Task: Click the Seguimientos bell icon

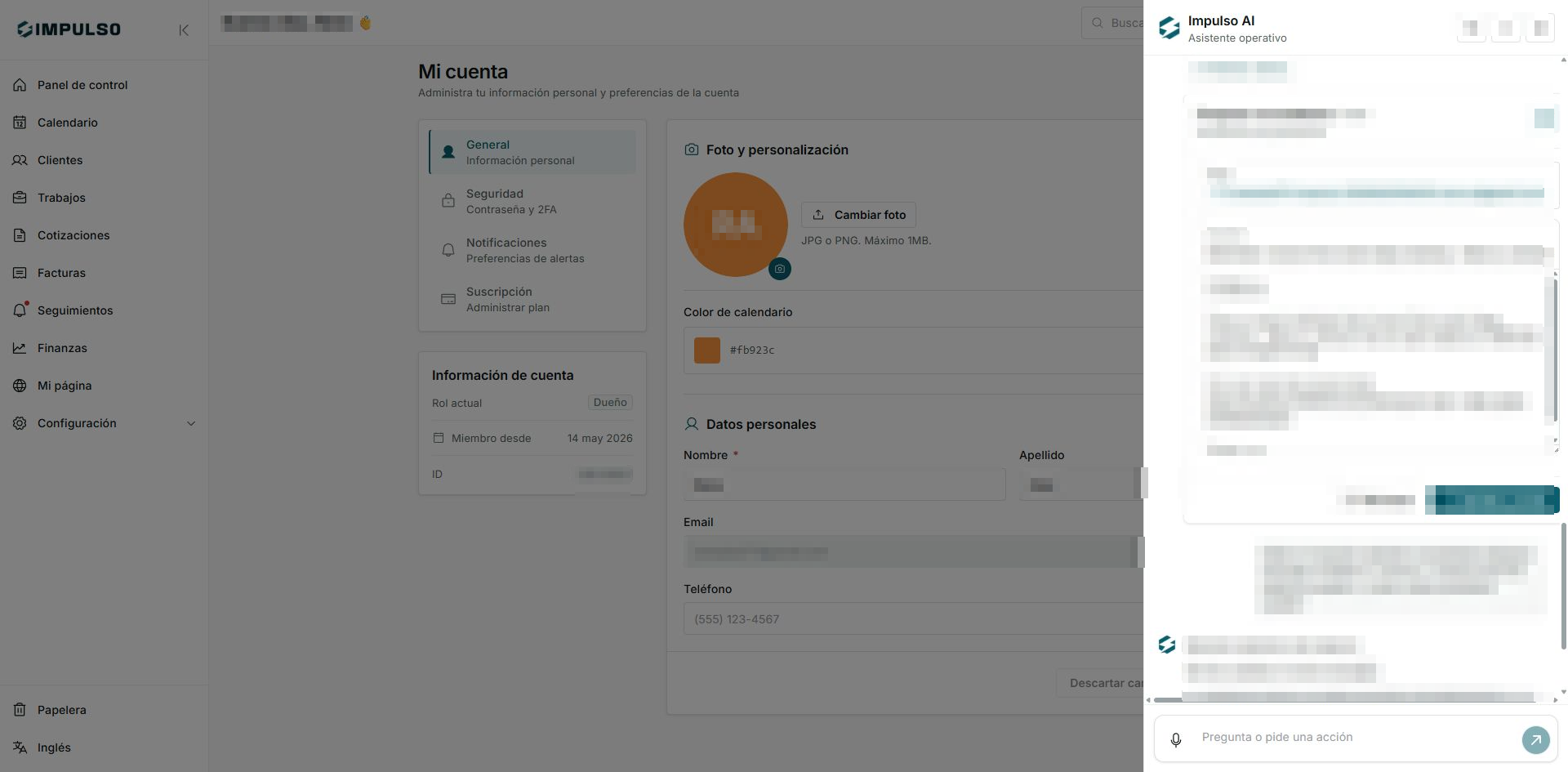Action: (x=20, y=310)
